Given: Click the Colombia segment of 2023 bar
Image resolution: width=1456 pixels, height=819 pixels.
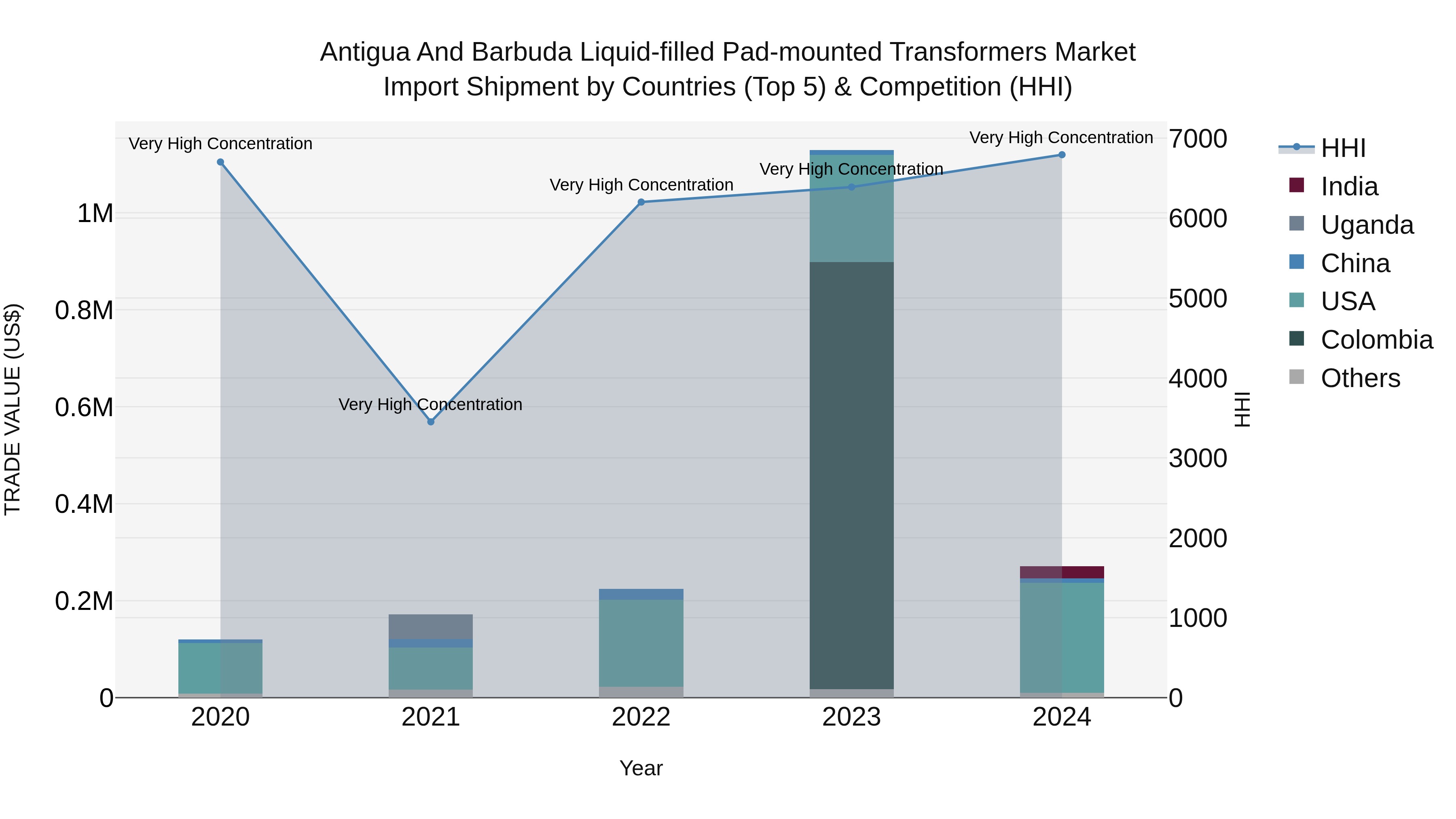Looking at the screenshot, I should click(x=852, y=475).
